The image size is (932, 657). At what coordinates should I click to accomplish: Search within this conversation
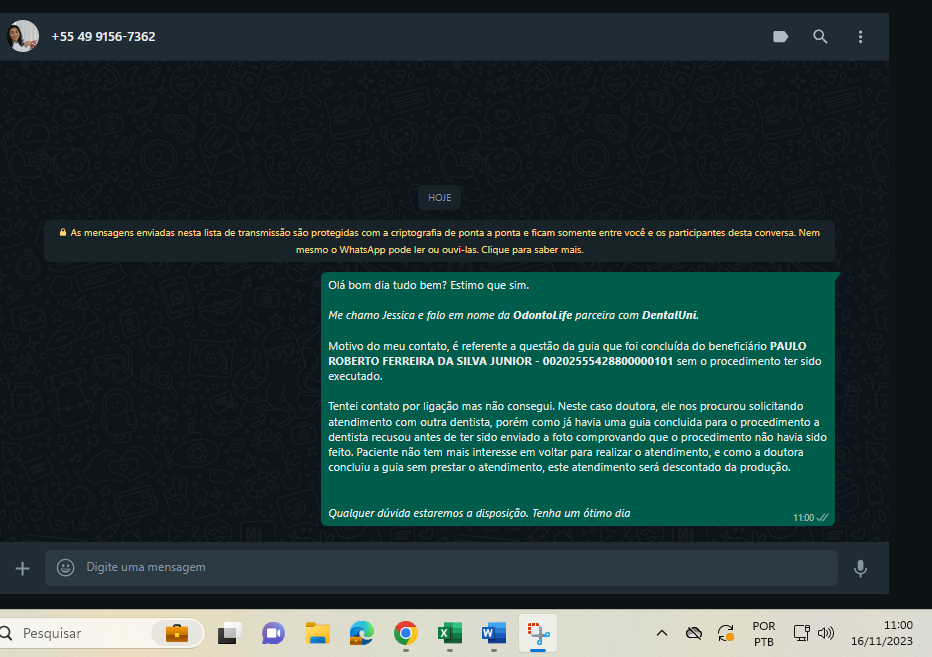(x=820, y=37)
